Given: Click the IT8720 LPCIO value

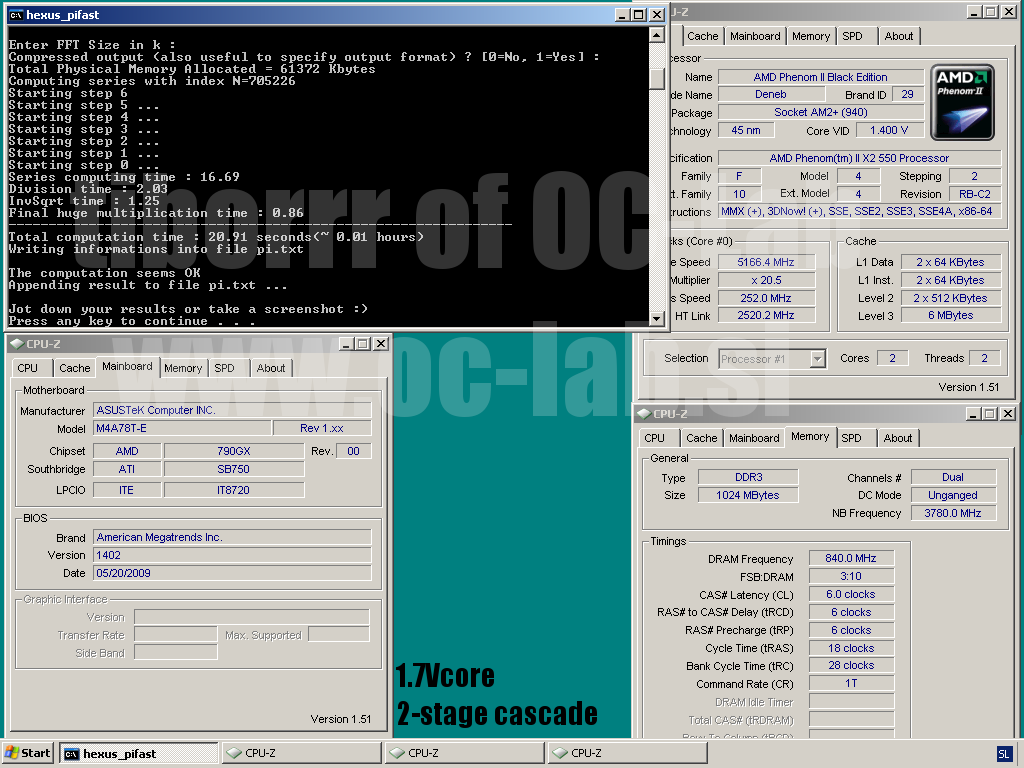Looking at the screenshot, I should click(234, 490).
